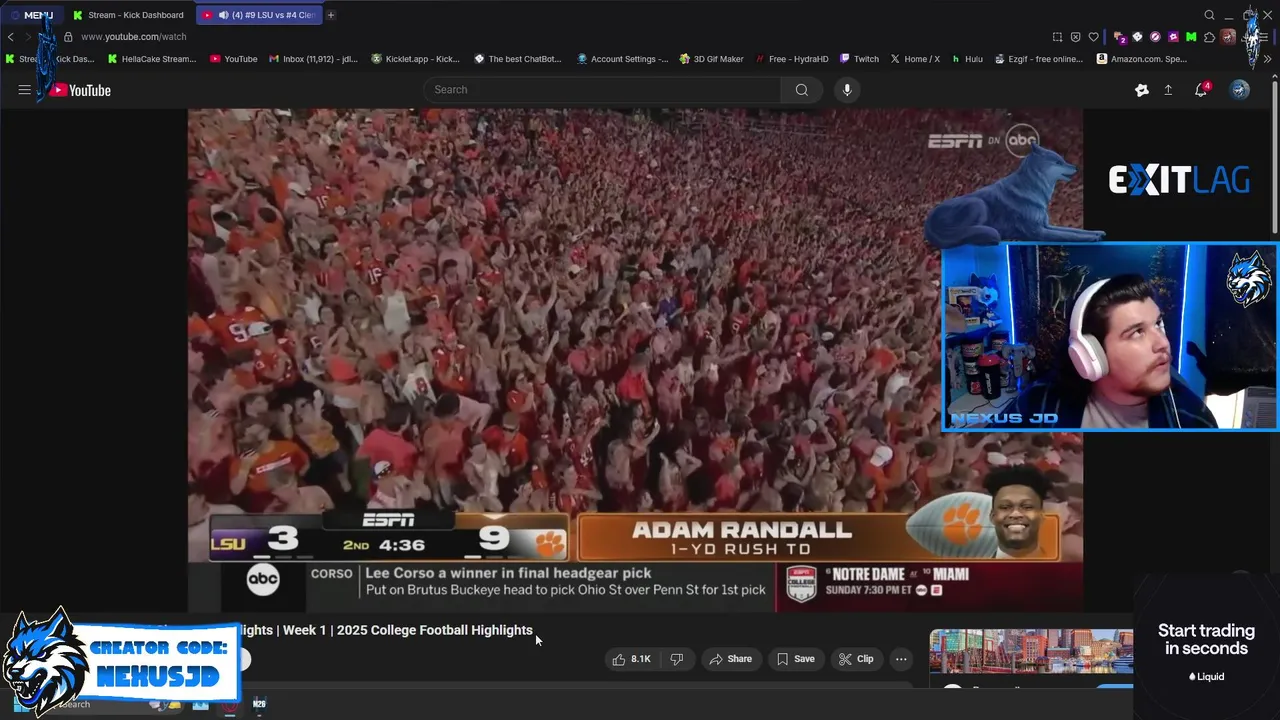Click the YouTube logo
This screenshot has height=720, width=1280.
79,90
